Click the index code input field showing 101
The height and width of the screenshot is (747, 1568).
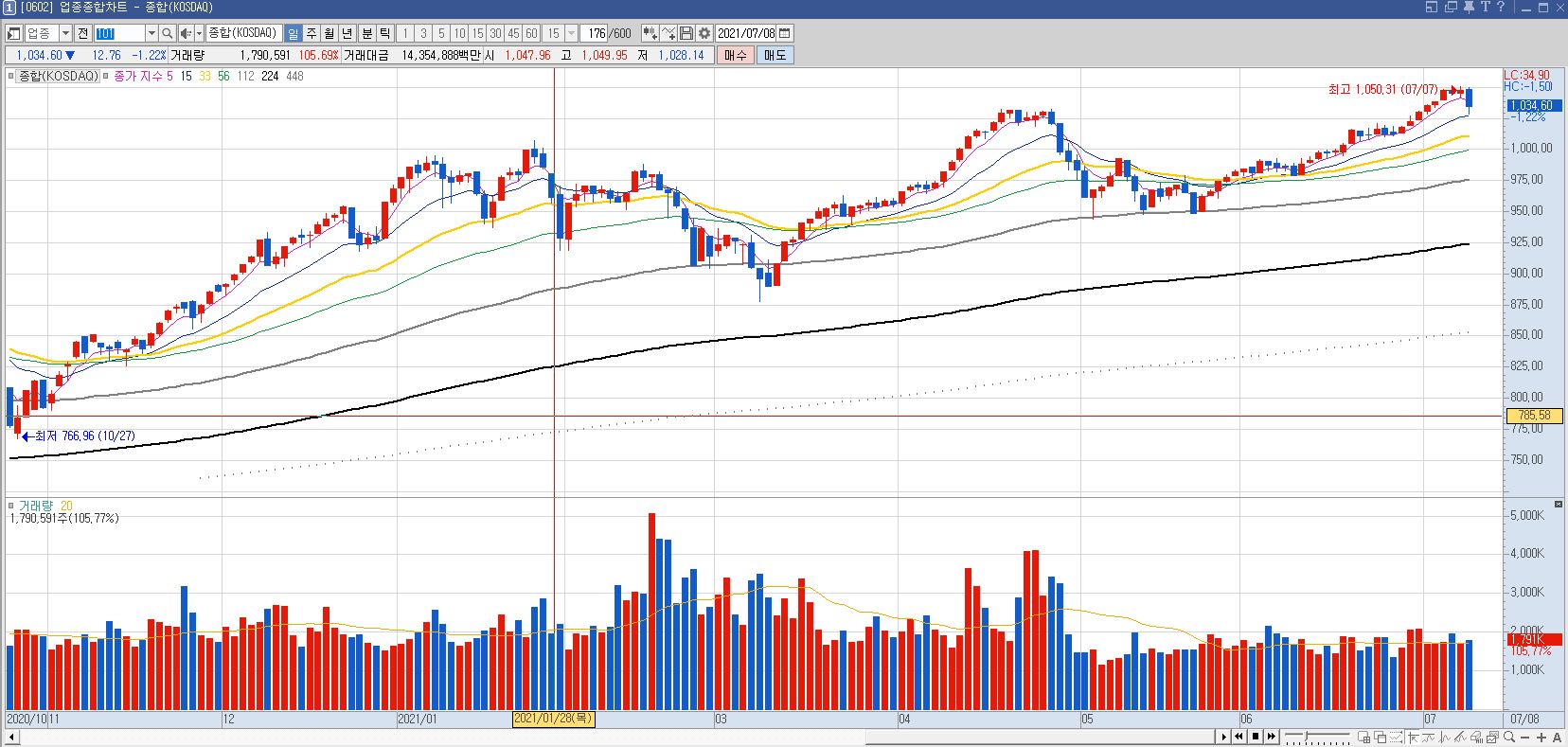(120, 33)
